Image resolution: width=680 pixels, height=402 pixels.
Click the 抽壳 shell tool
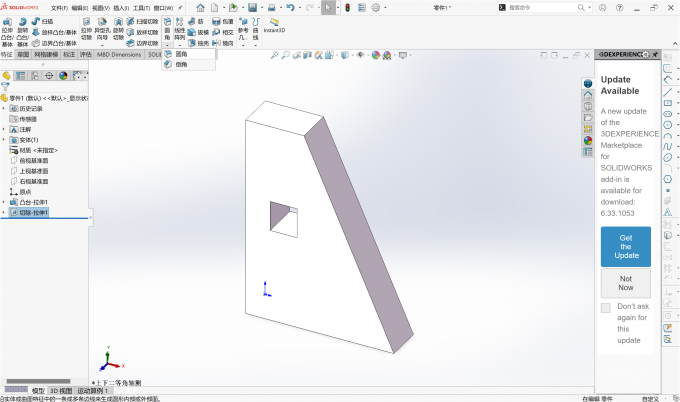[x=198, y=43]
